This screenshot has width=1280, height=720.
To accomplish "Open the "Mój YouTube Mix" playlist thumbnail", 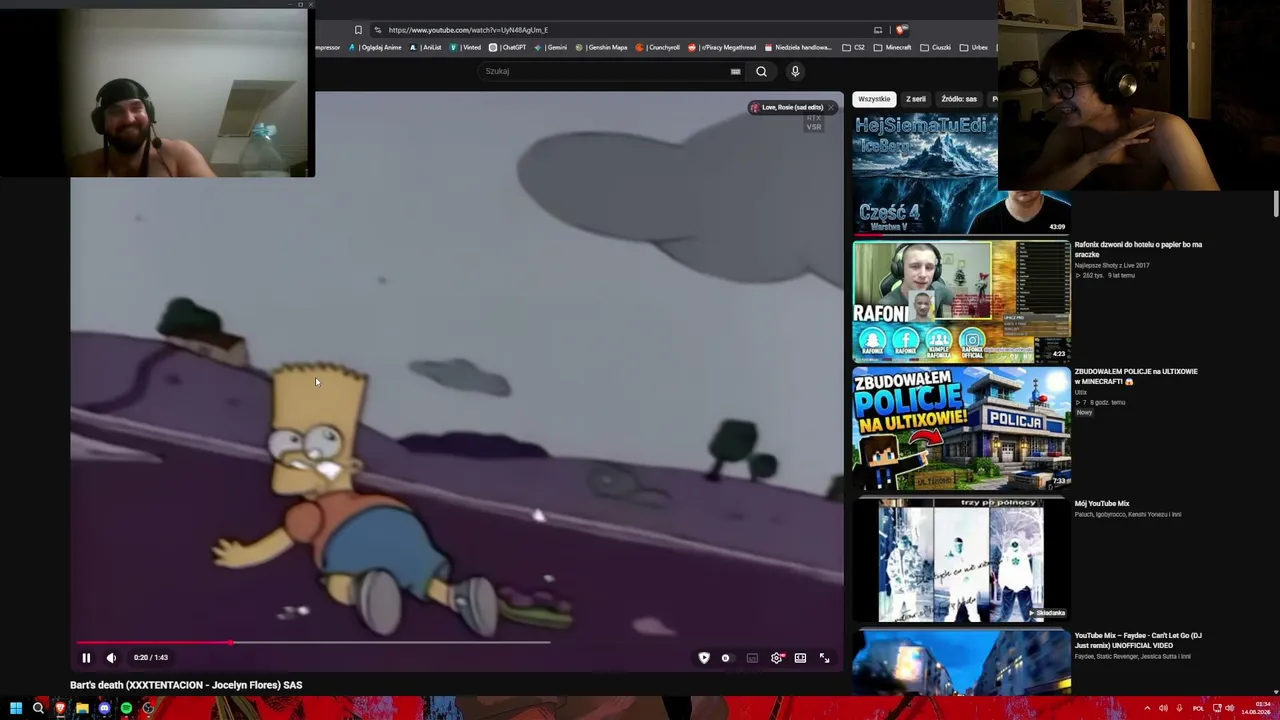I will (961, 560).
